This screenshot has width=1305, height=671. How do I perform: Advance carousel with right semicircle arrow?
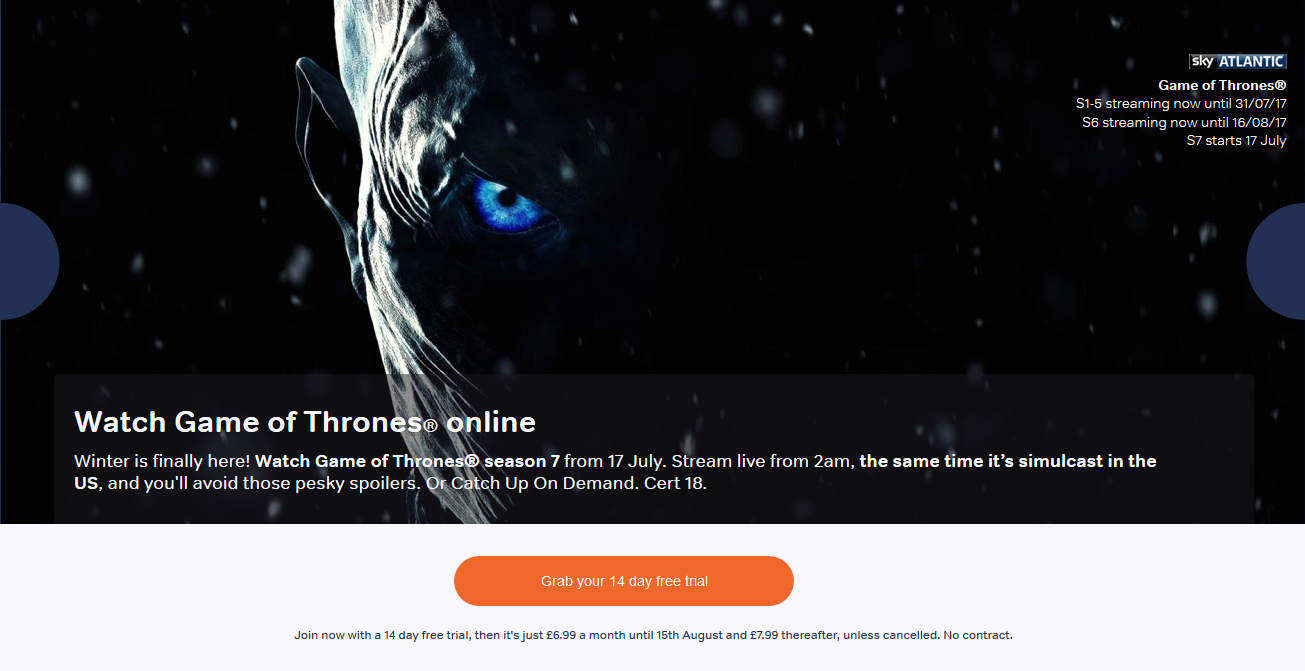[1276, 261]
